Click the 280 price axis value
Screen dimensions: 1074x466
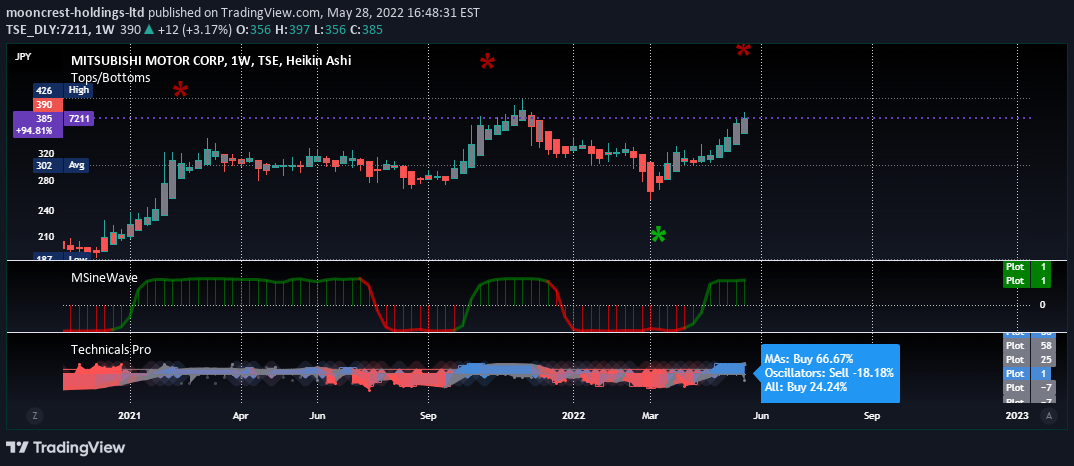click(x=45, y=180)
